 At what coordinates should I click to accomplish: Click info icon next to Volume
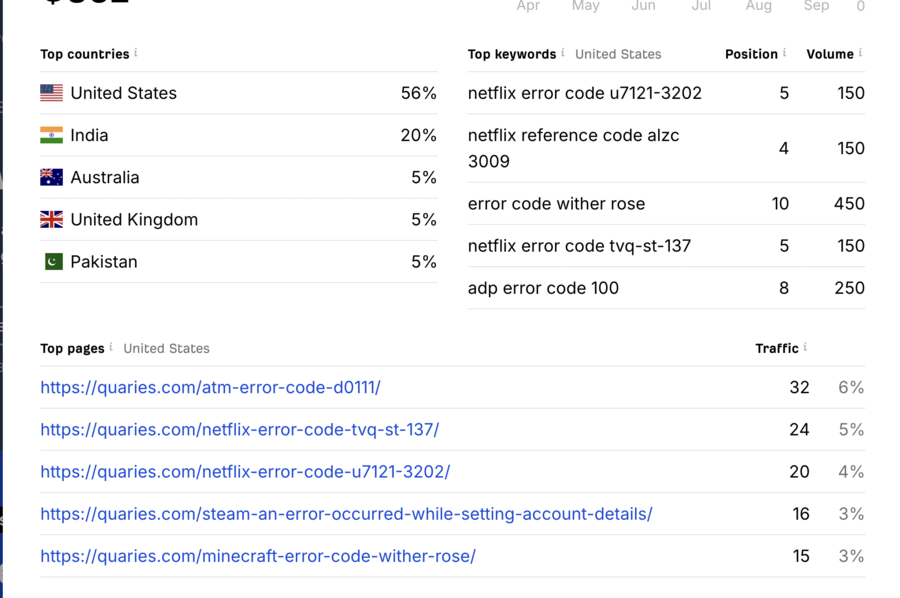(860, 52)
